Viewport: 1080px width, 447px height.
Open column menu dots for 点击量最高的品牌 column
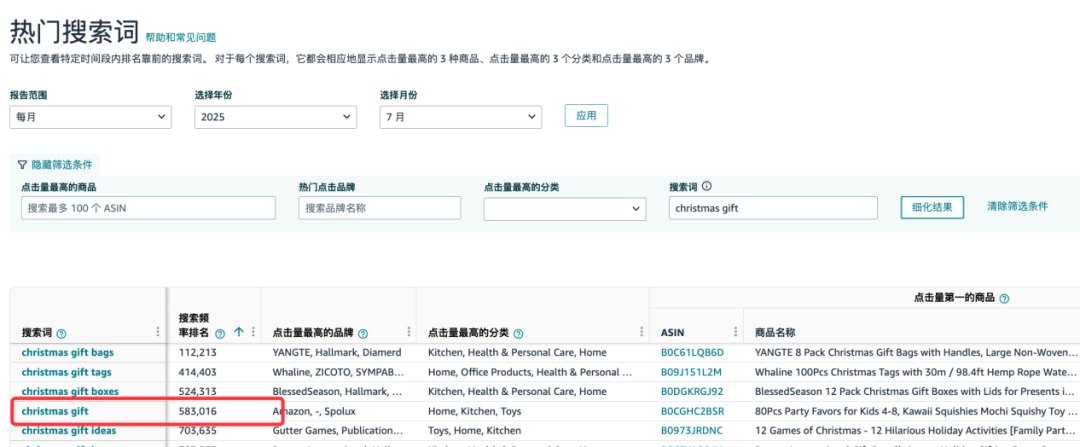click(x=409, y=333)
